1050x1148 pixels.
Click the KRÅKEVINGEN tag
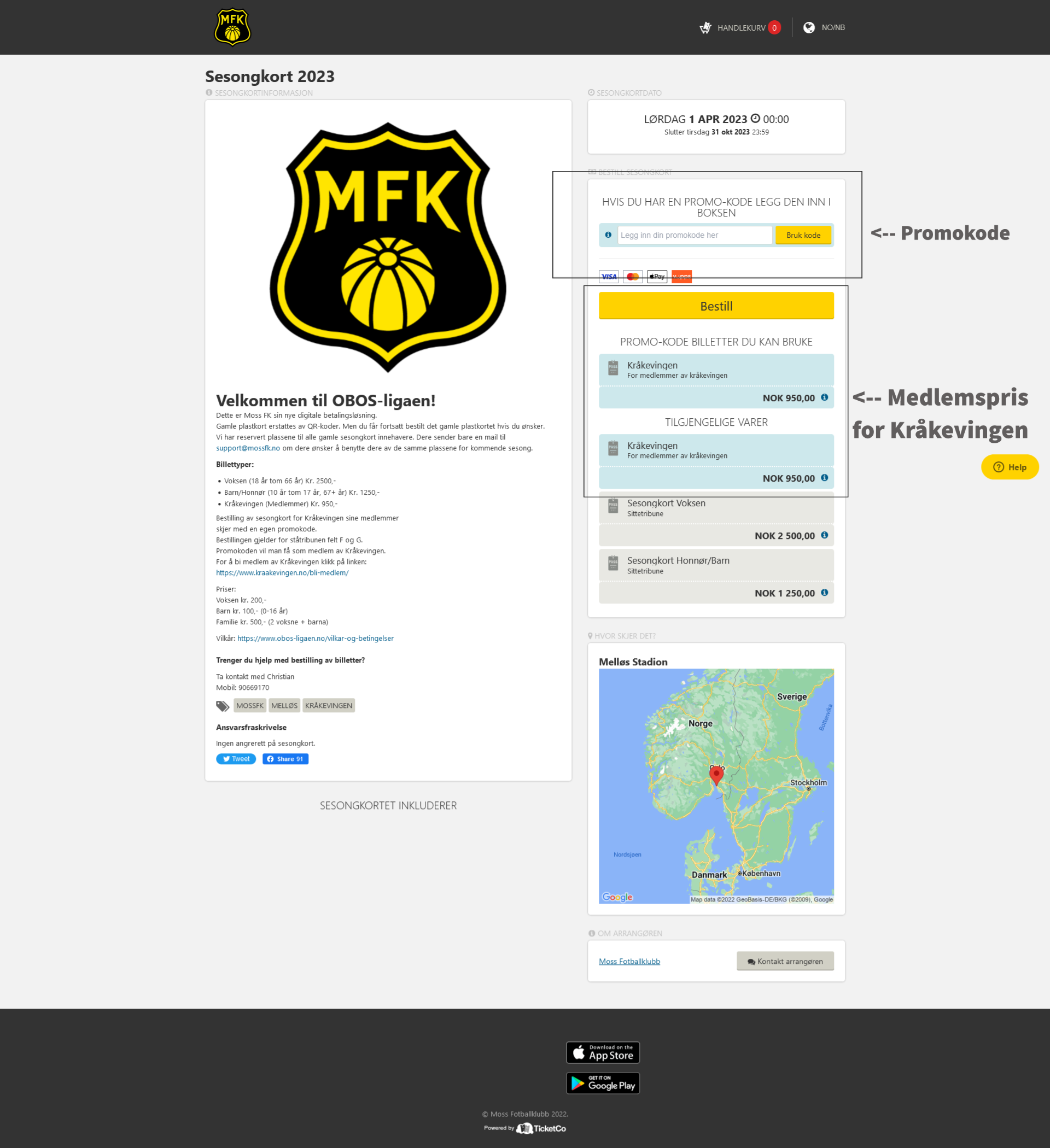point(328,706)
